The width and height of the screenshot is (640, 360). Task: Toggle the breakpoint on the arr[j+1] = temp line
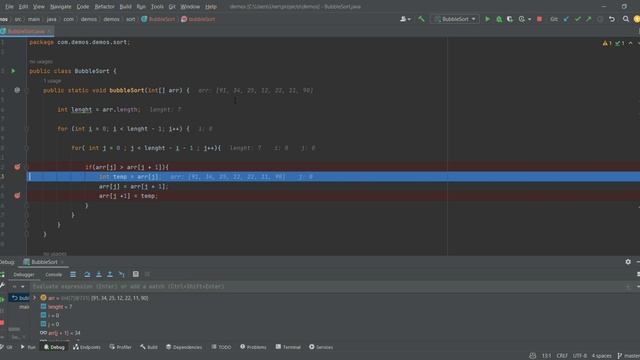tap(17, 196)
